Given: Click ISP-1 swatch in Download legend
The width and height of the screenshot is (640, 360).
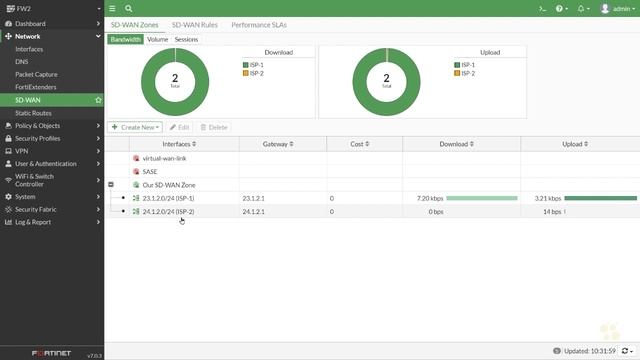Looking at the screenshot, I should tap(245, 65).
